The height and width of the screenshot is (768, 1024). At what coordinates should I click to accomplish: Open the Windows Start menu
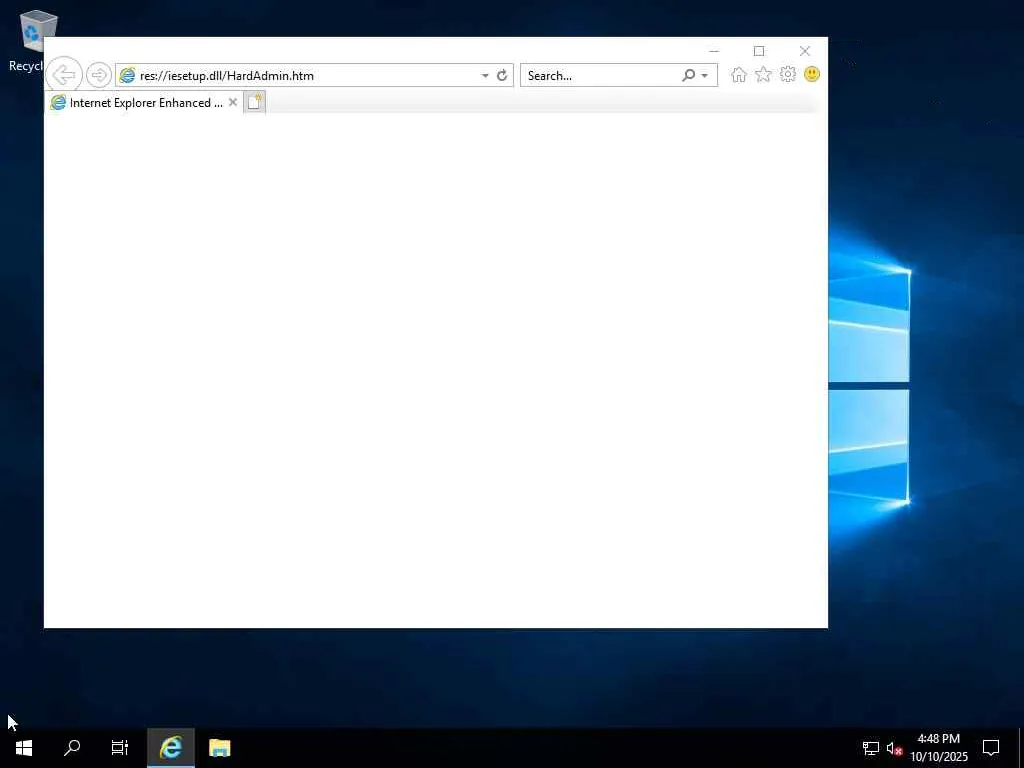(24, 748)
